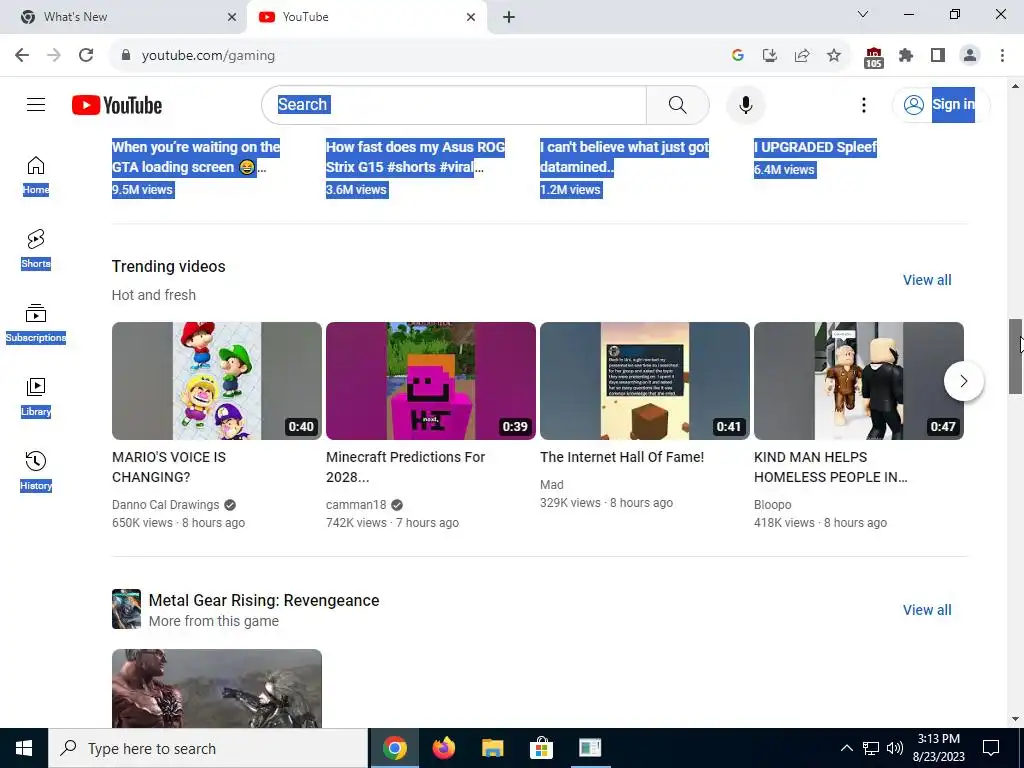Click the Metal Gear Rising game icon
1024x768 pixels.
pyautogui.click(x=126, y=609)
